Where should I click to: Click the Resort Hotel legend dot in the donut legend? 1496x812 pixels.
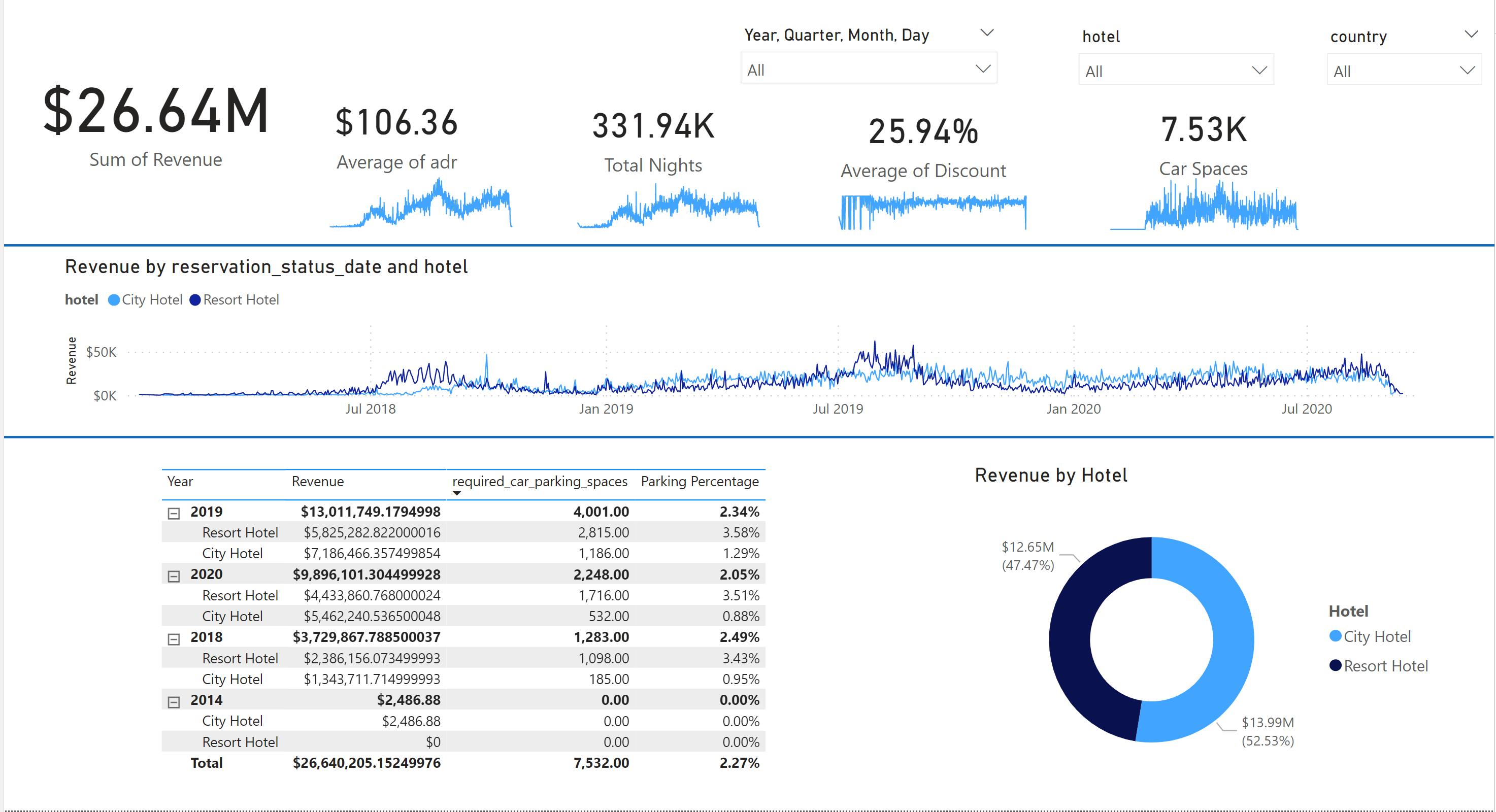click(x=1335, y=665)
